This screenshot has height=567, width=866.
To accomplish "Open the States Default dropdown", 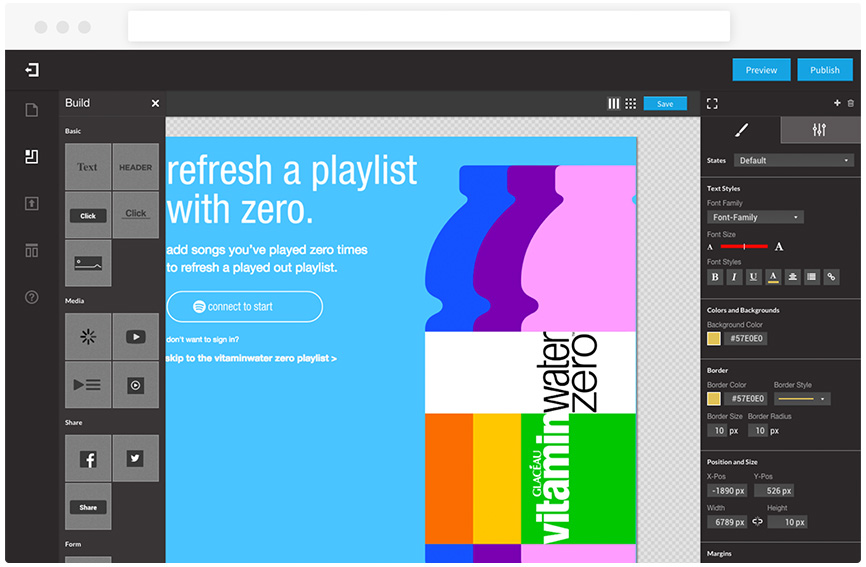I will pos(793,161).
